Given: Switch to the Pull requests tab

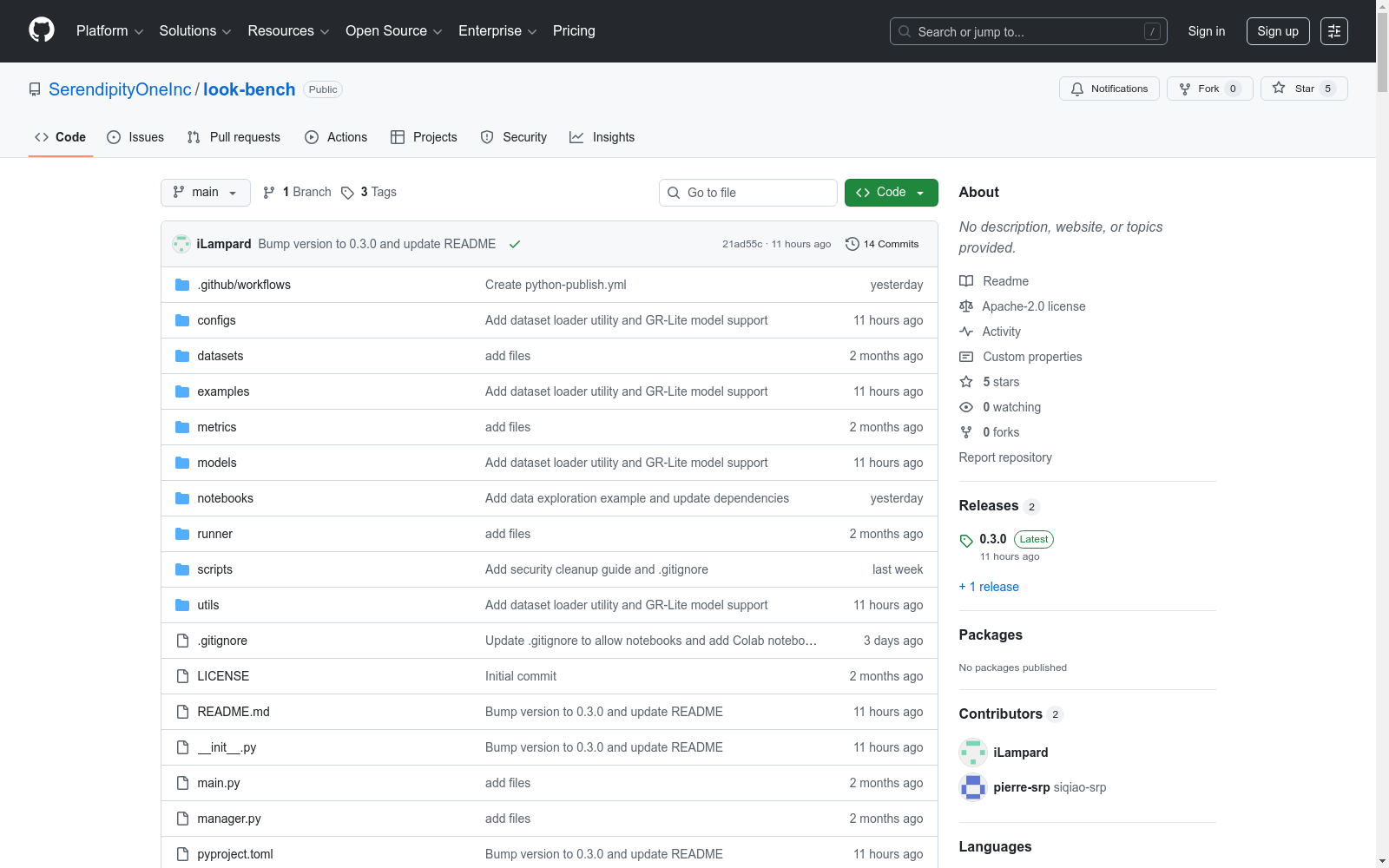Looking at the screenshot, I should tap(234, 137).
